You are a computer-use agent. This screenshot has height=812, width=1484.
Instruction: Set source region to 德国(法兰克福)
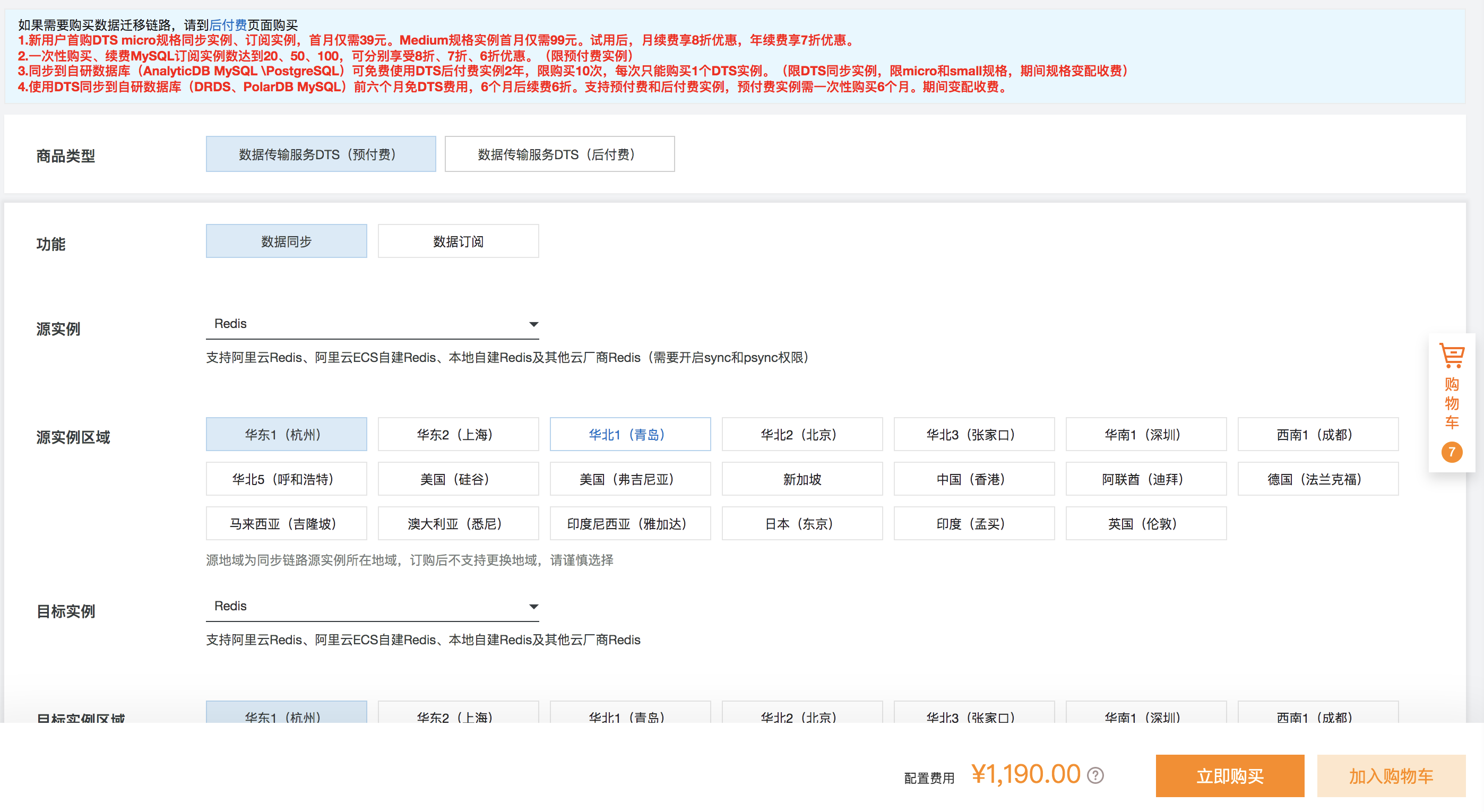(1317, 479)
